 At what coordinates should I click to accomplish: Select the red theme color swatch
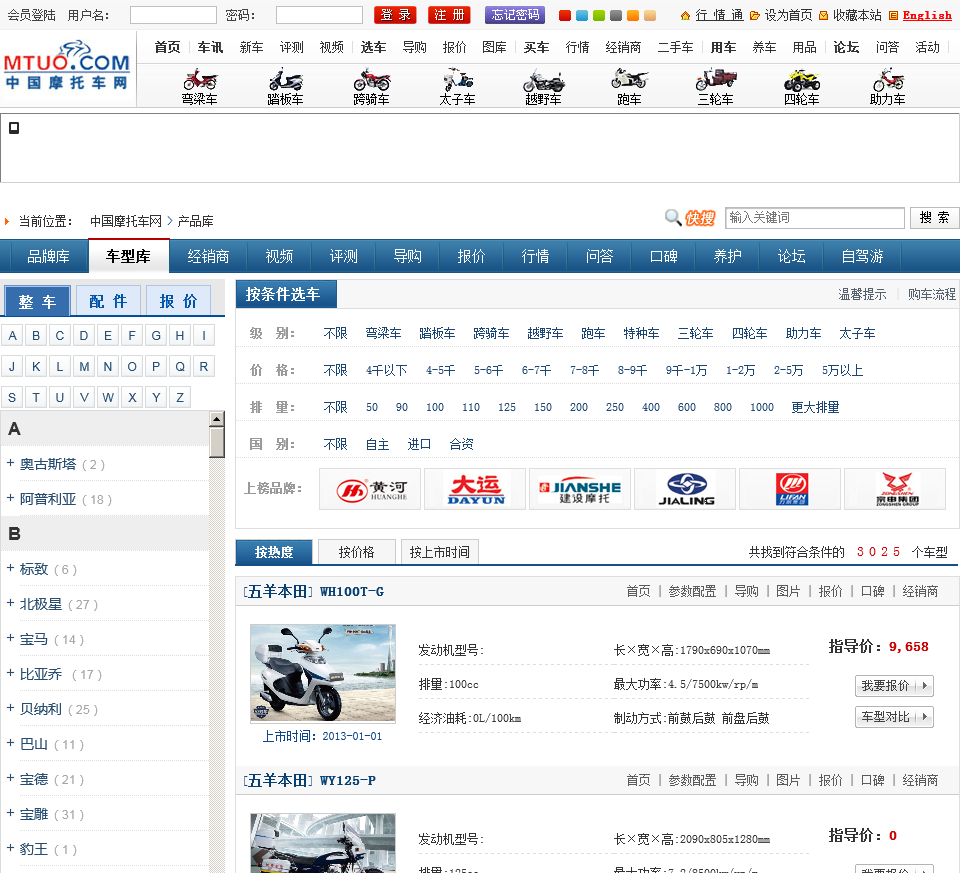click(x=565, y=15)
